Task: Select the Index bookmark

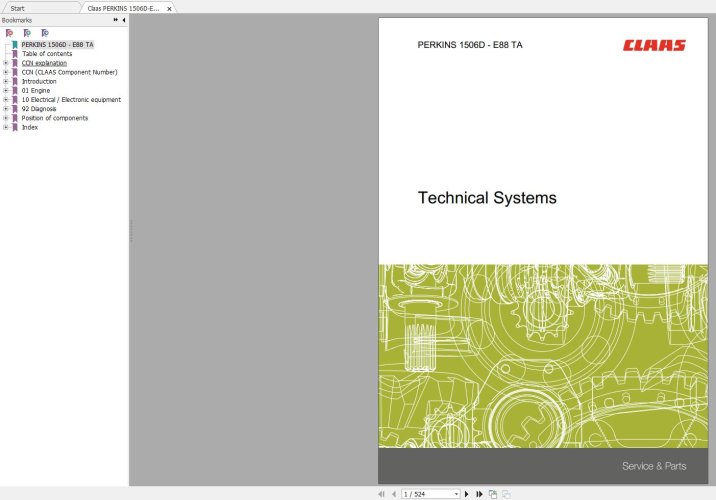Action: [30, 127]
